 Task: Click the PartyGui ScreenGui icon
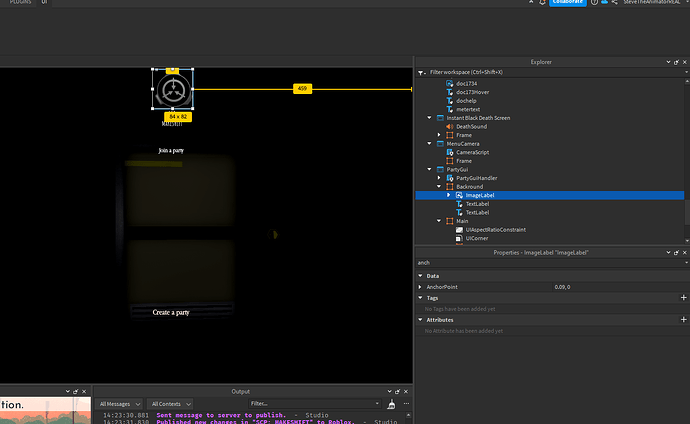coord(440,169)
